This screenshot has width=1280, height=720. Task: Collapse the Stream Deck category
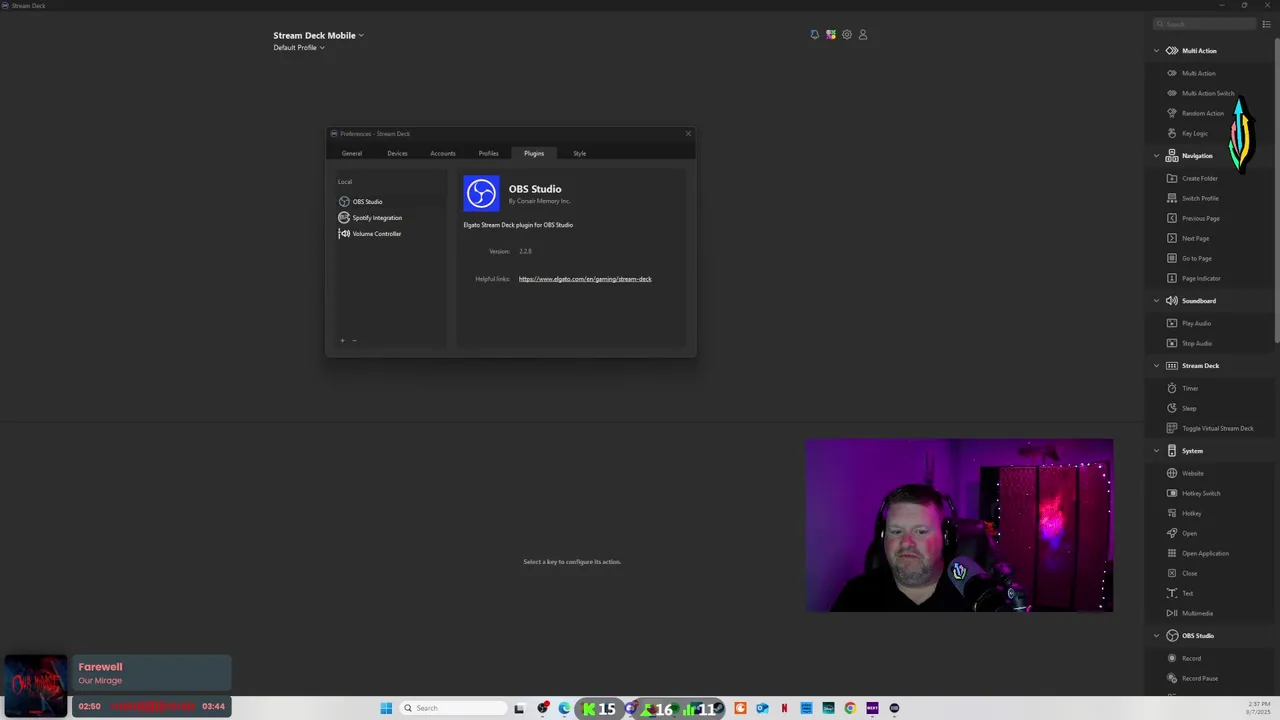click(1157, 366)
